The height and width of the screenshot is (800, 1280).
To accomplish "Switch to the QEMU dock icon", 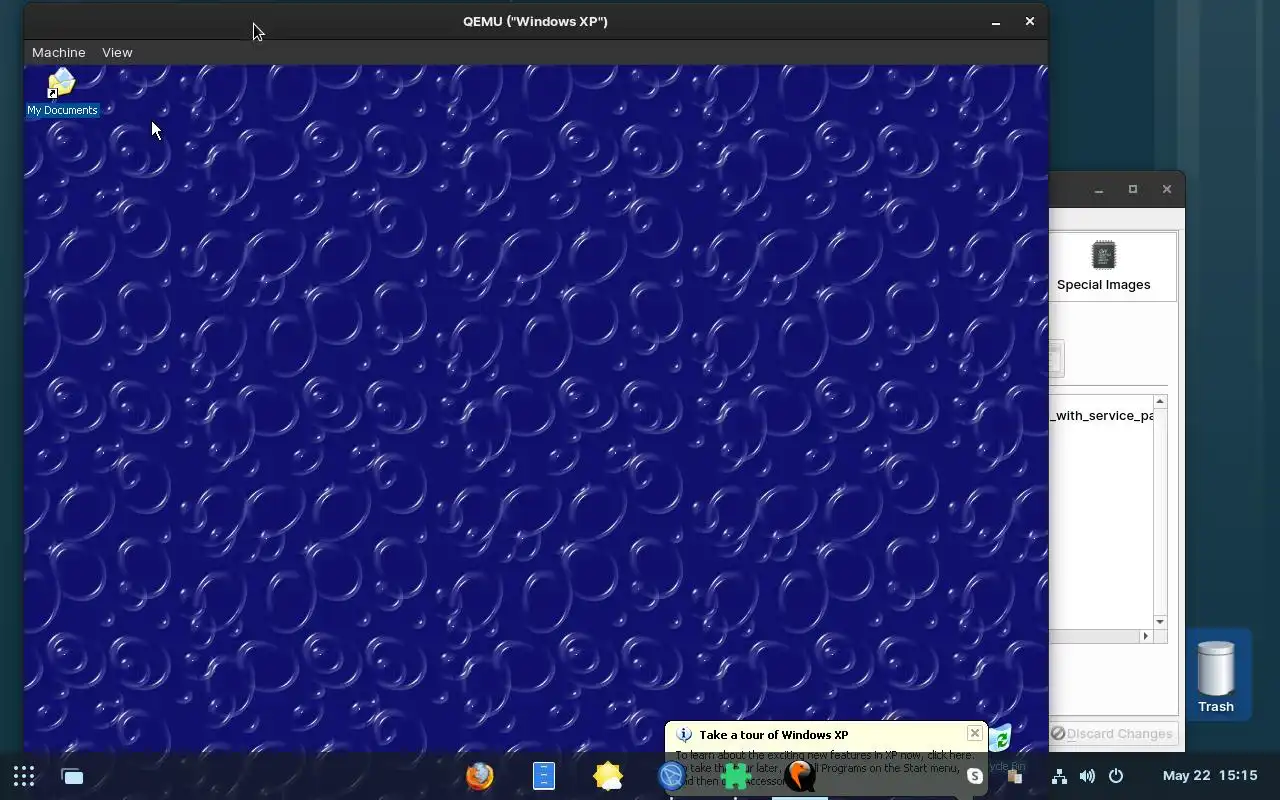I will pyautogui.click(x=800, y=776).
